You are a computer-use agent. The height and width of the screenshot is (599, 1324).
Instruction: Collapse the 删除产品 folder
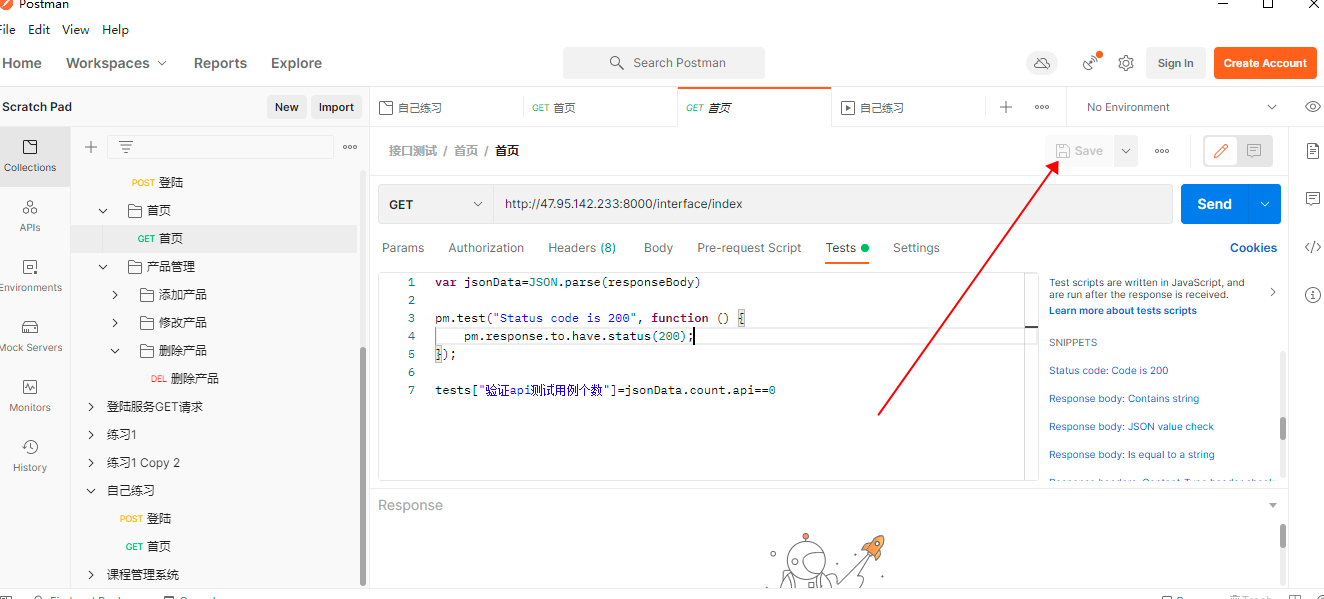[x=115, y=351]
